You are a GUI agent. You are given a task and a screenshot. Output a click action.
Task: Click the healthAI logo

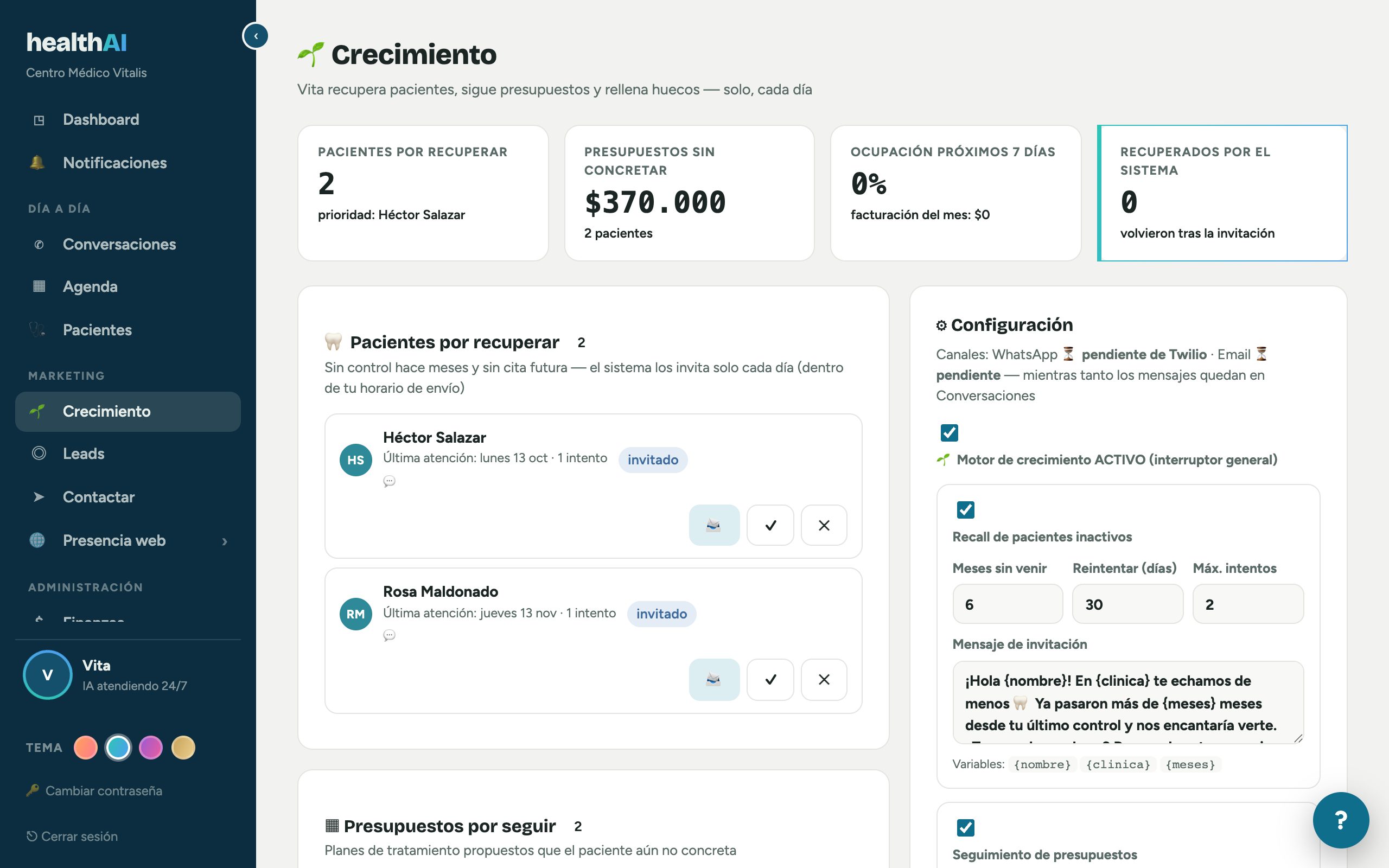click(x=77, y=42)
